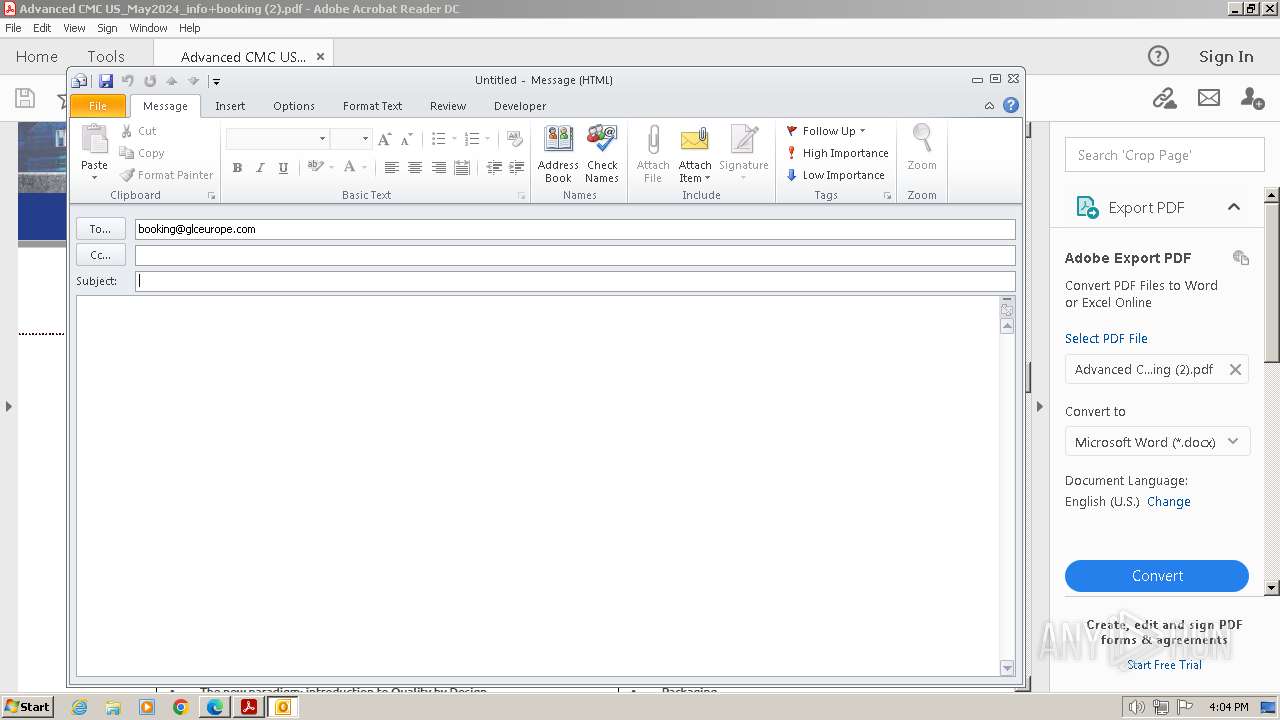Viewport: 1280px width, 720px height.
Task: Open the Format Text ribbon tab
Action: pos(373,106)
